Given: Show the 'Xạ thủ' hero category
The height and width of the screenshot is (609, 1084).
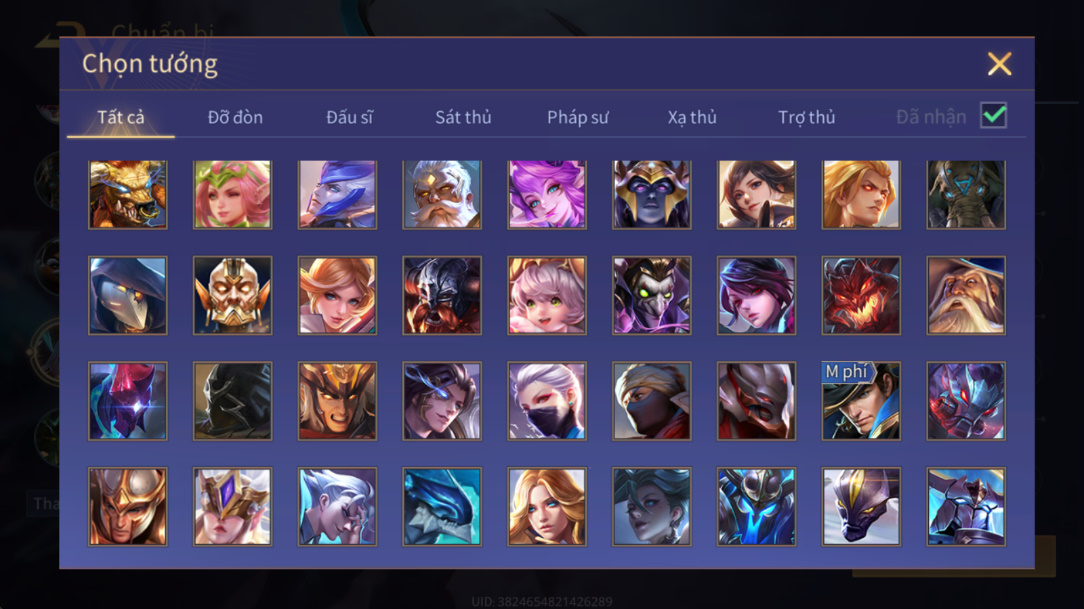Looking at the screenshot, I should [x=692, y=118].
